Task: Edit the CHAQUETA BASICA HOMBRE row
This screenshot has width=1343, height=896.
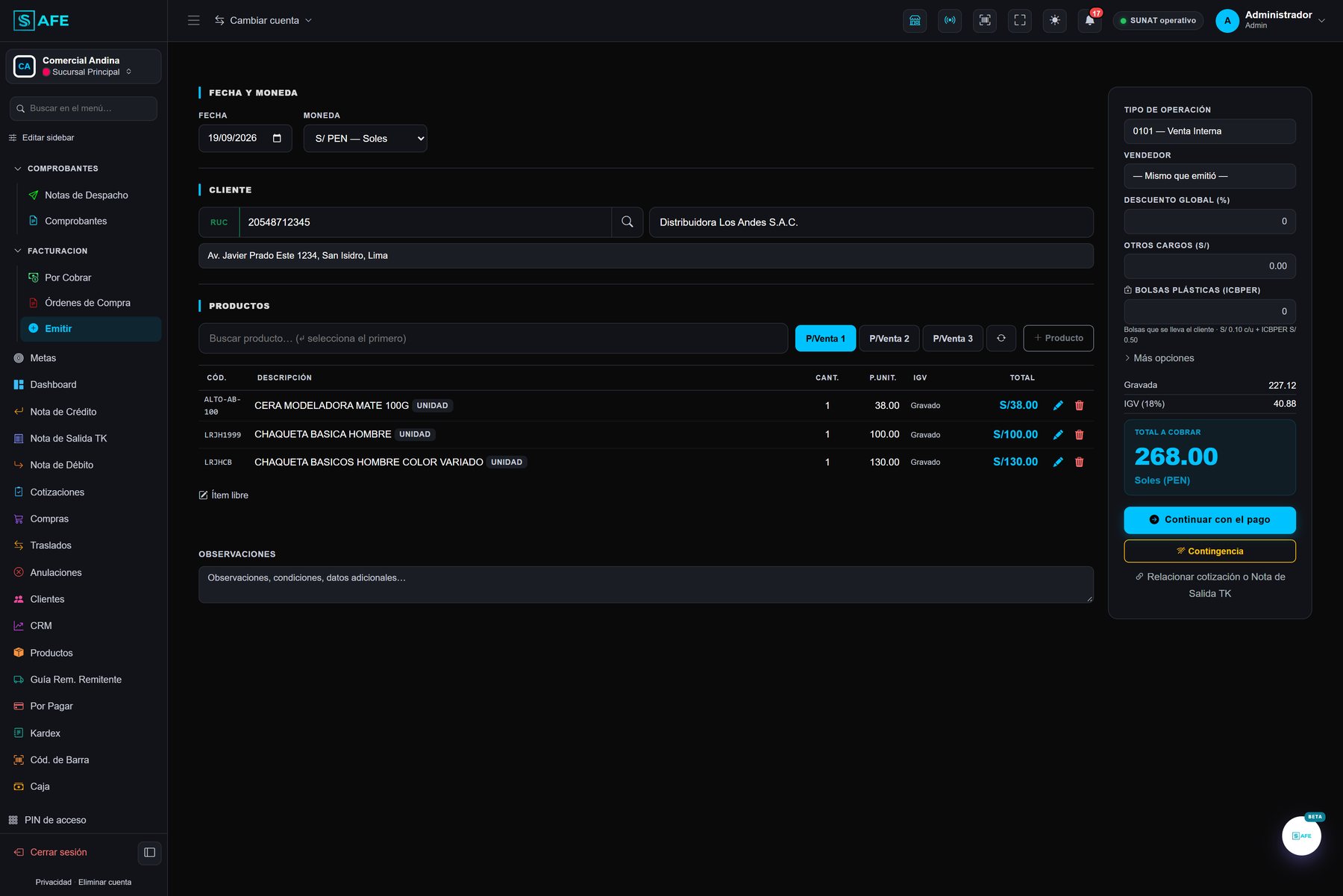Action: click(1058, 435)
